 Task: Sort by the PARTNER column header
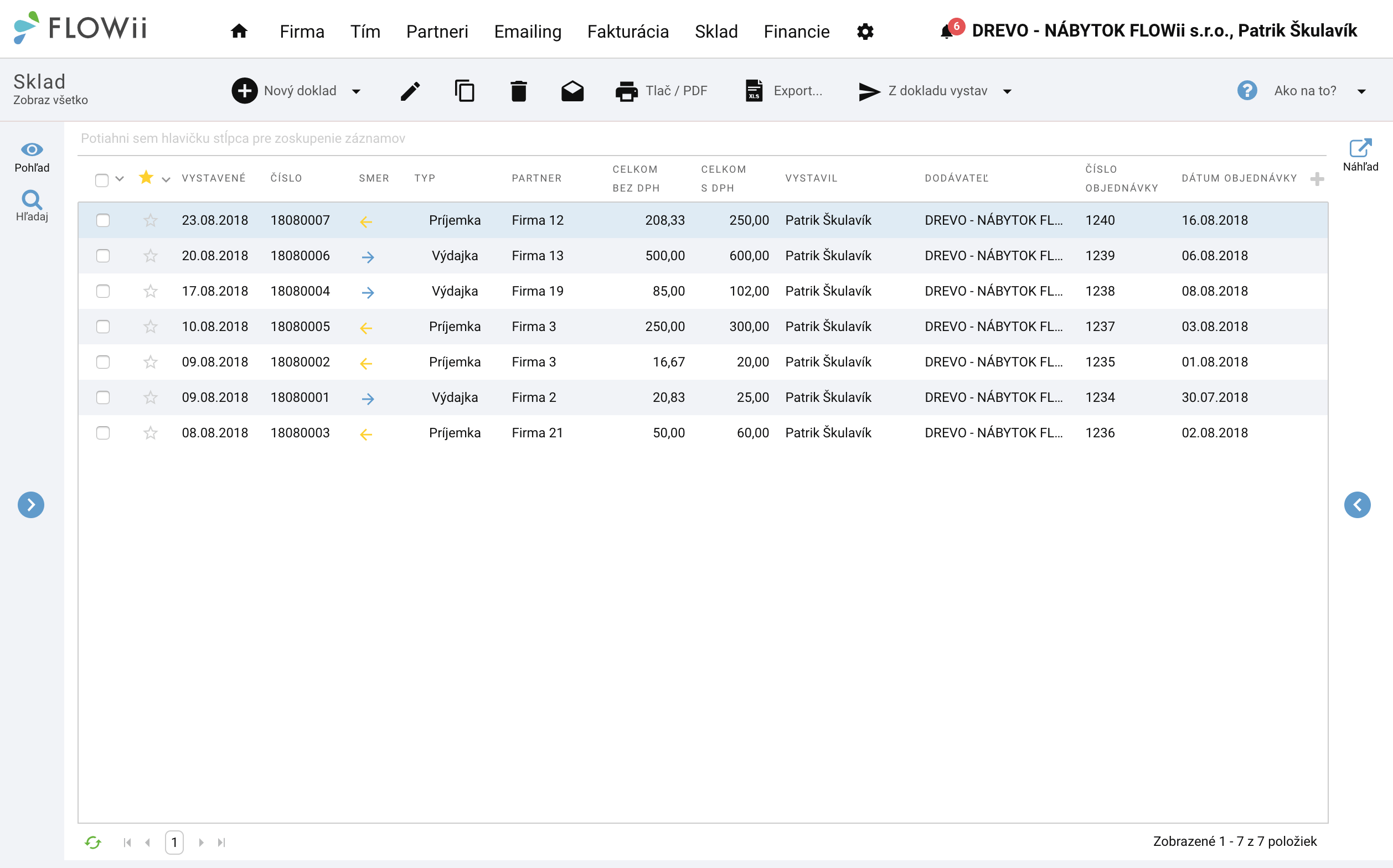(536, 179)
